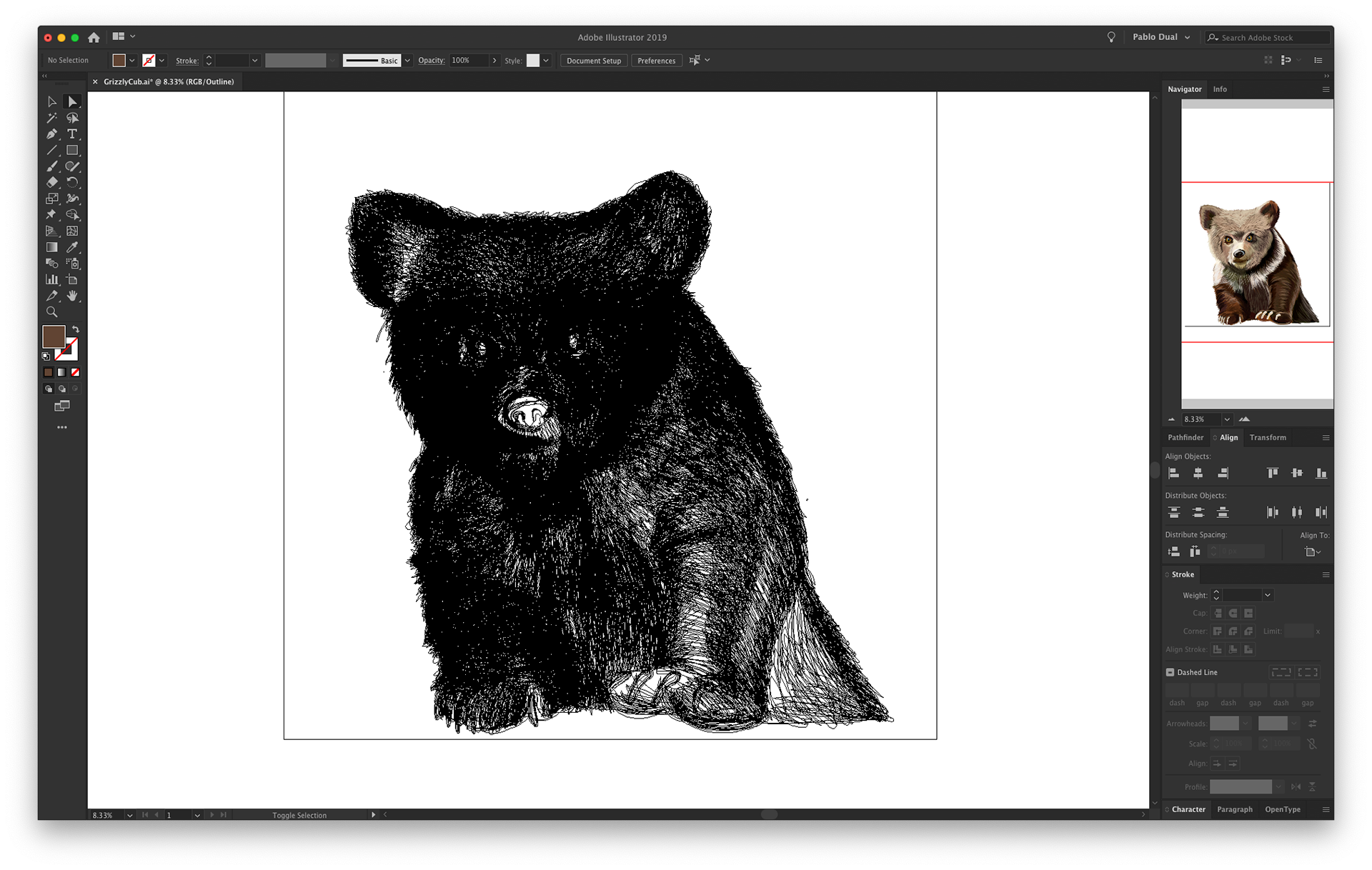
Task: Click the Preferences button
Action: coord(656,61)
